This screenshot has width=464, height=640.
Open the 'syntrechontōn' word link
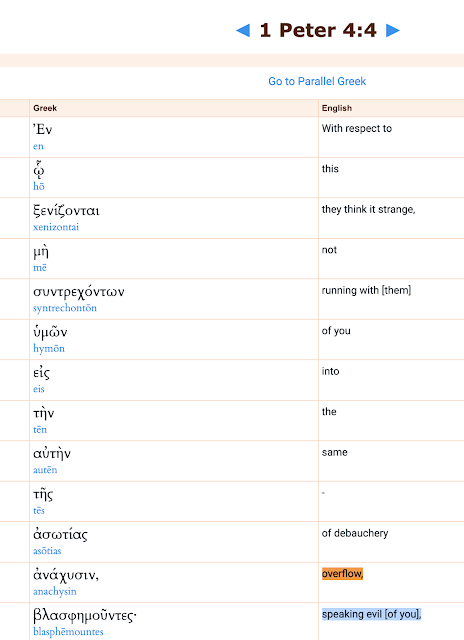[x=65, y=308]
